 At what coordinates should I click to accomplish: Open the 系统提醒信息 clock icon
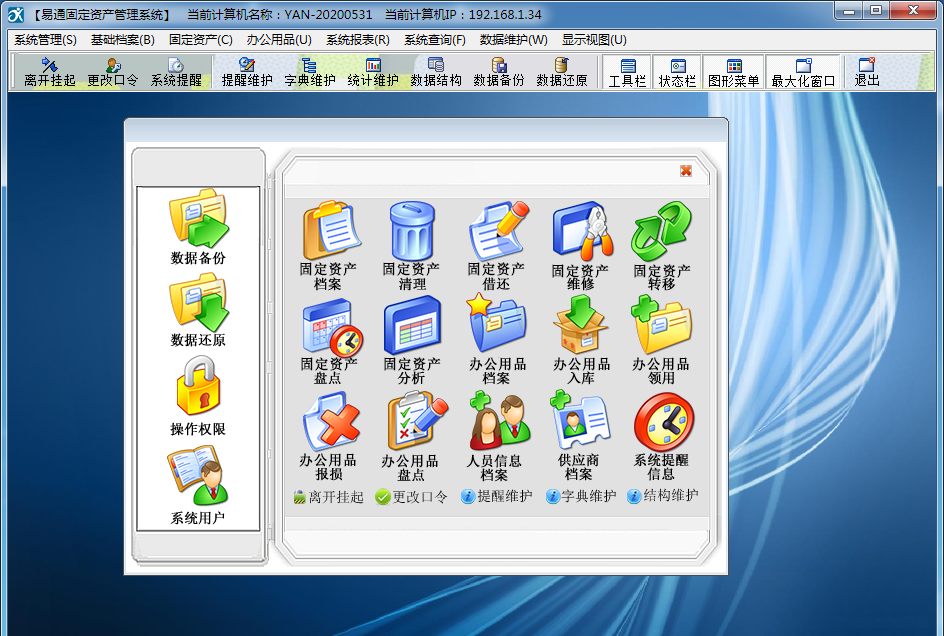pyautogui.click(x=662, y=436)
